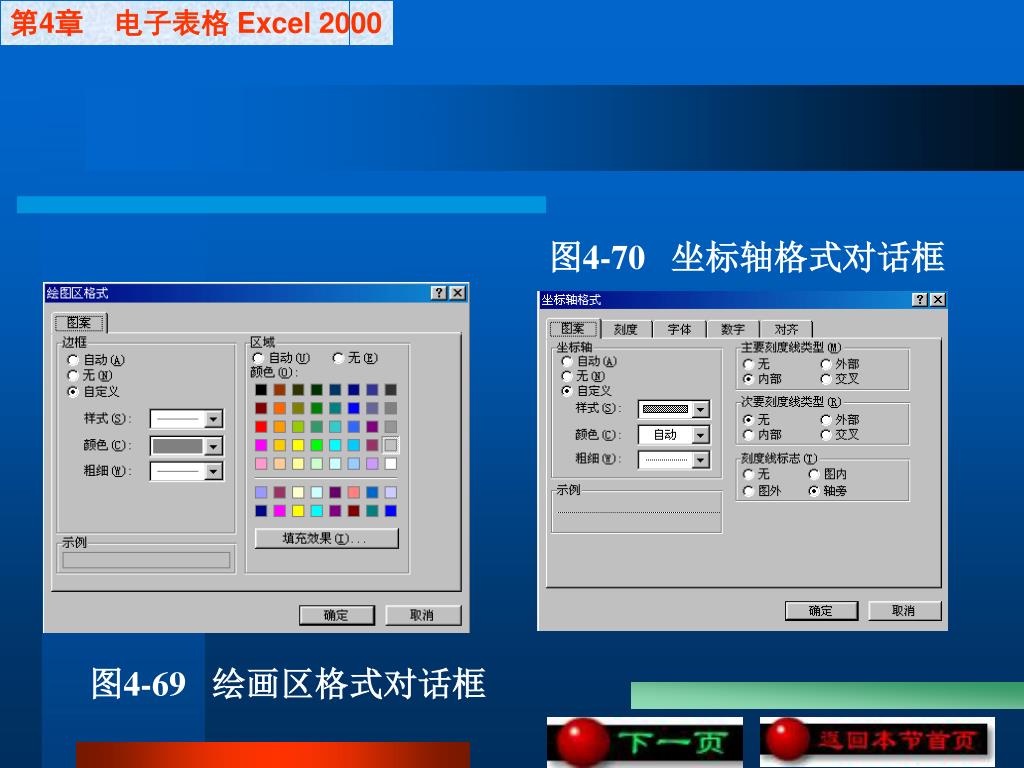Screen dimensions: 1024x768
Task: Click 返回本节首页 button
Action: (877, 742)
